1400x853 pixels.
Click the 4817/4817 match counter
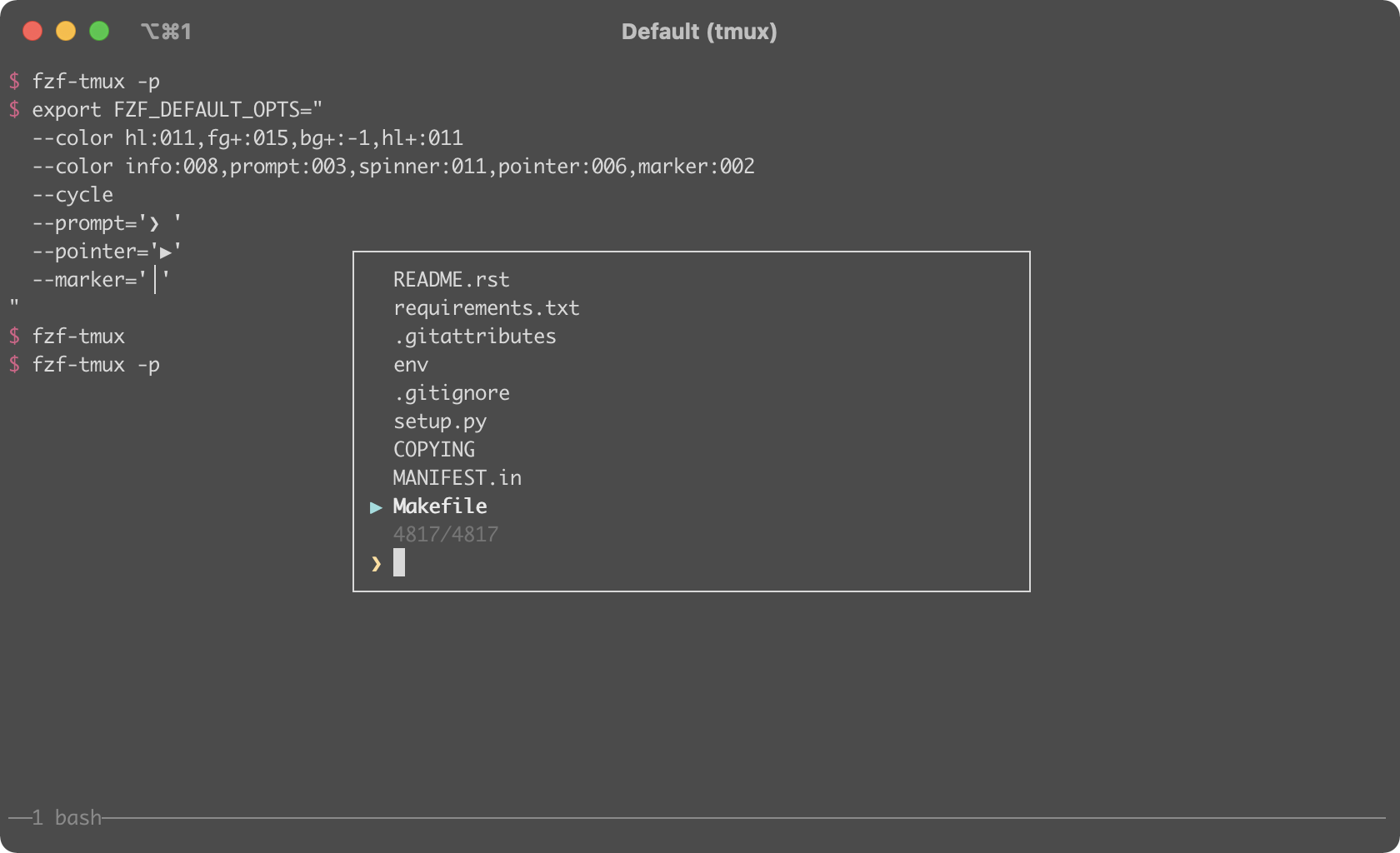(446, 534)
